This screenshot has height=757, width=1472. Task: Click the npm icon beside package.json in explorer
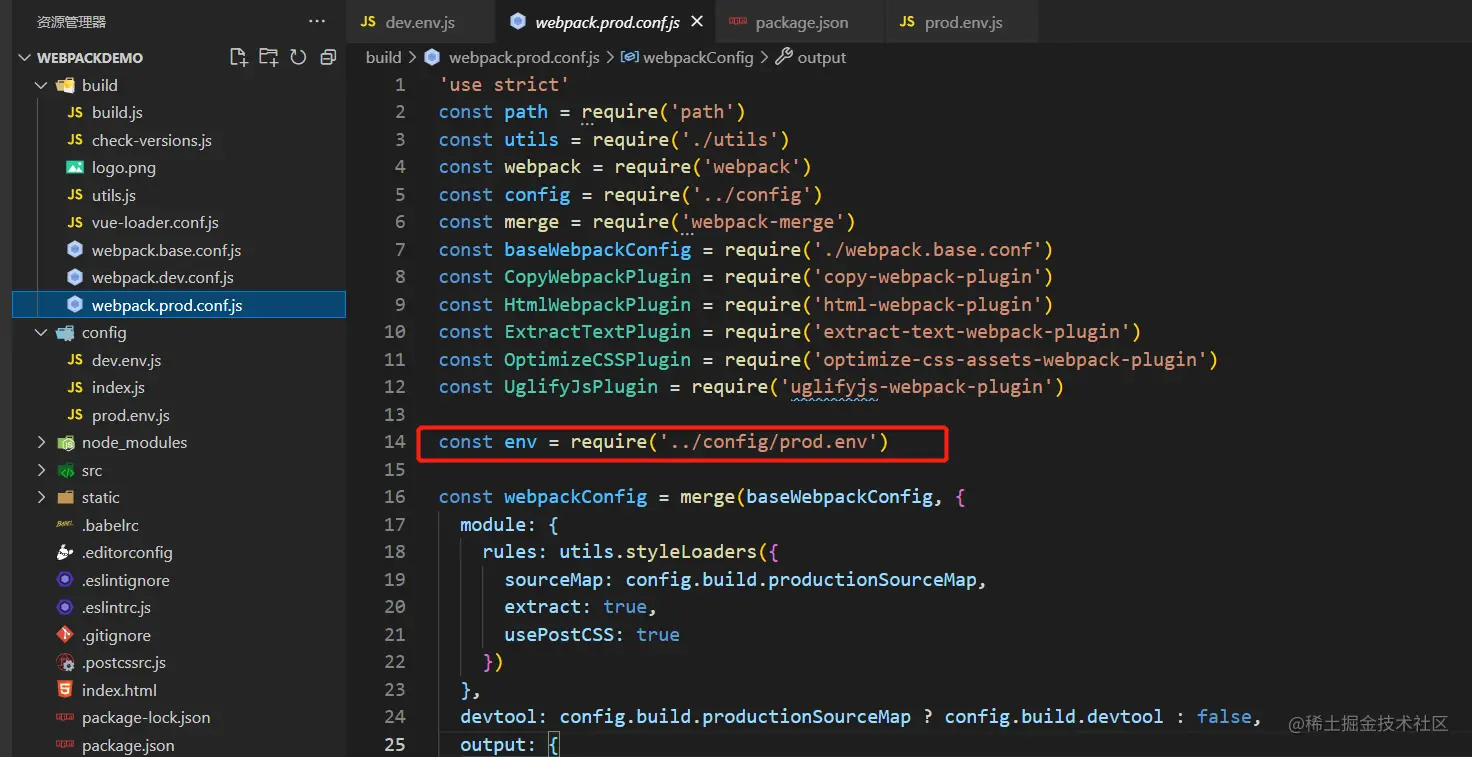coord(65,745)
